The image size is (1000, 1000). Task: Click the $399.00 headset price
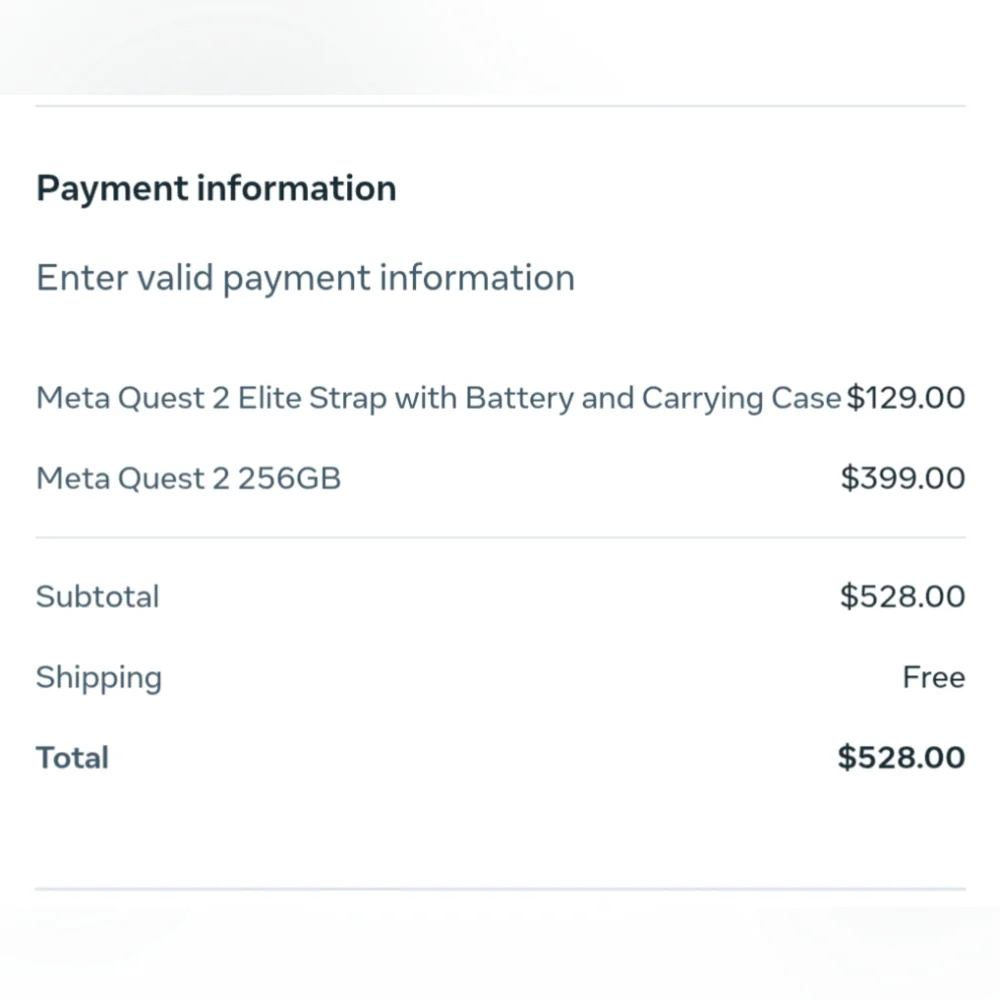pos(903,478)
